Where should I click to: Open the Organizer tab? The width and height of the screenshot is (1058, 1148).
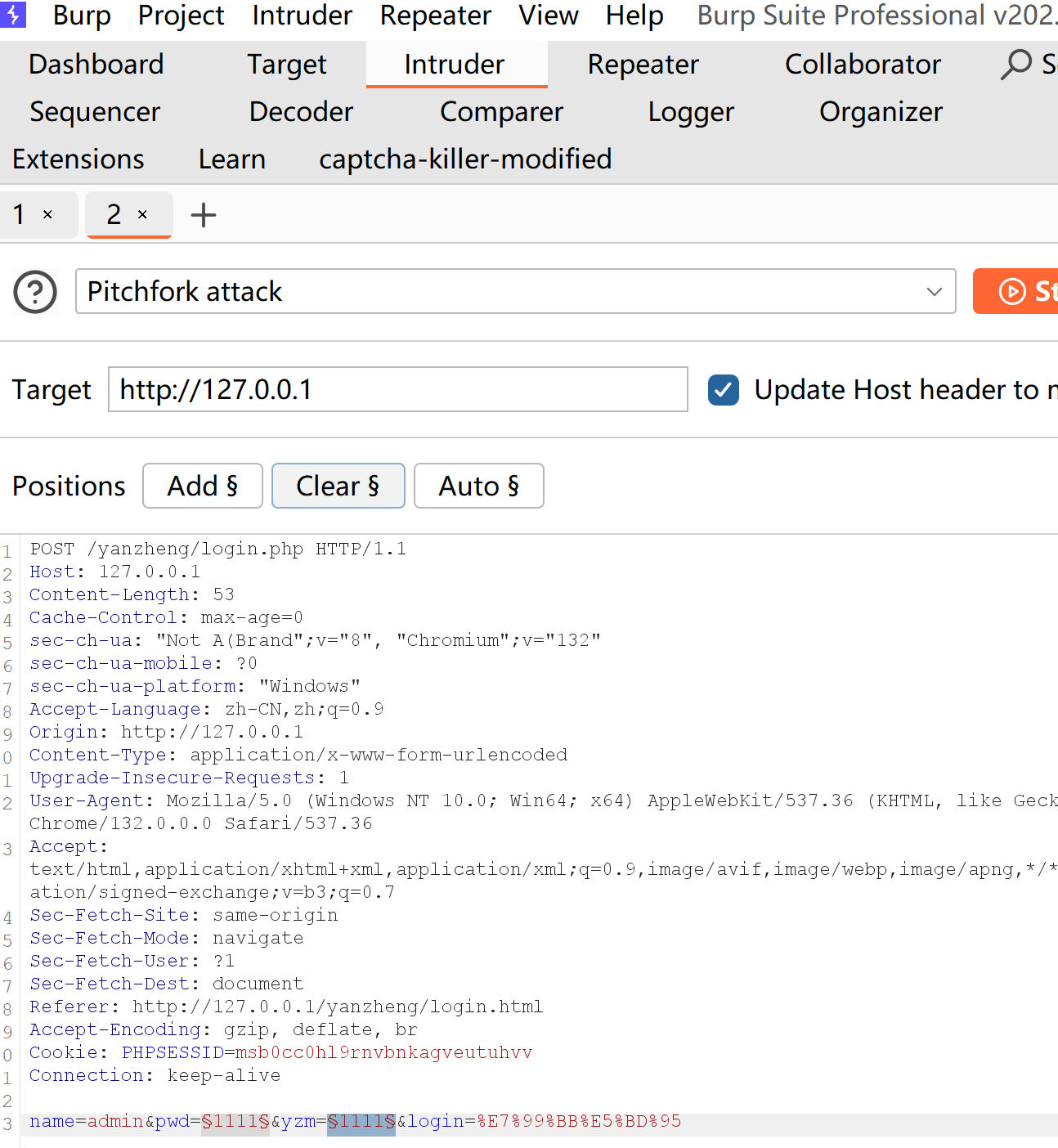[881, 112]
